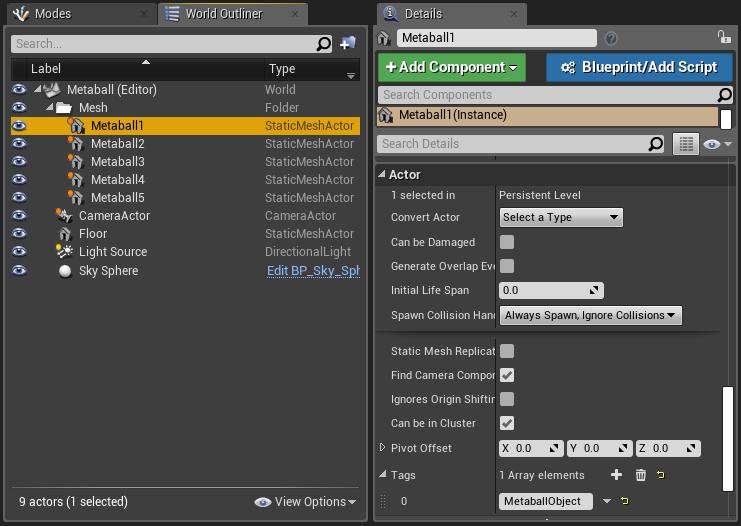Viewport: 741px width, 526px height.
Task: Reset Tags array to default
Action: pyautogui.click(x=660, y=474)
